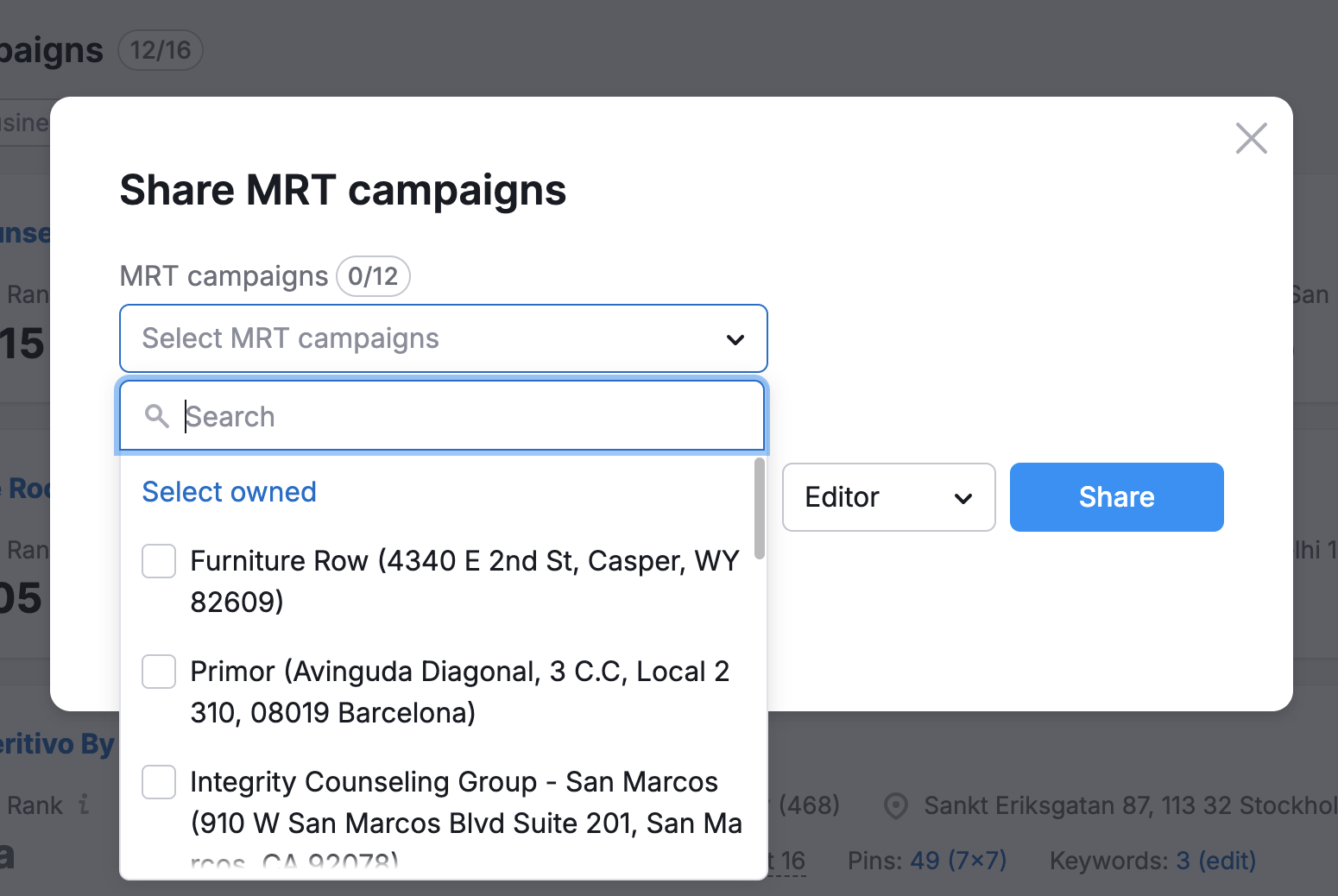This screenshot has width=1338, height=896.
Task: Click inside the campaign search field
Action: tap(432, 416)
